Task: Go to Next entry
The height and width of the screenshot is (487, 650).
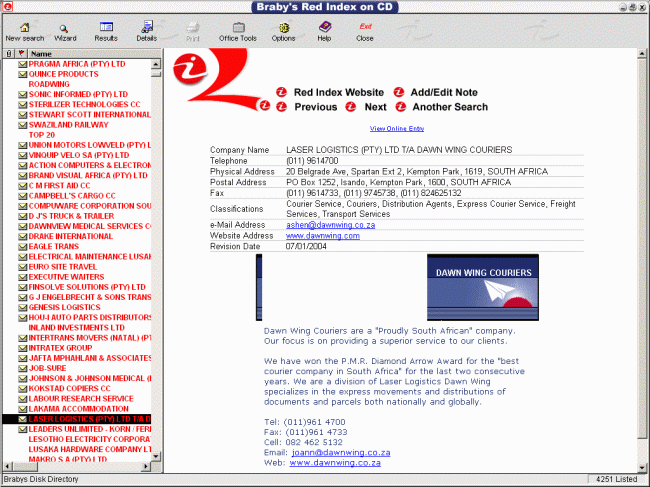Action: (376, 107)
